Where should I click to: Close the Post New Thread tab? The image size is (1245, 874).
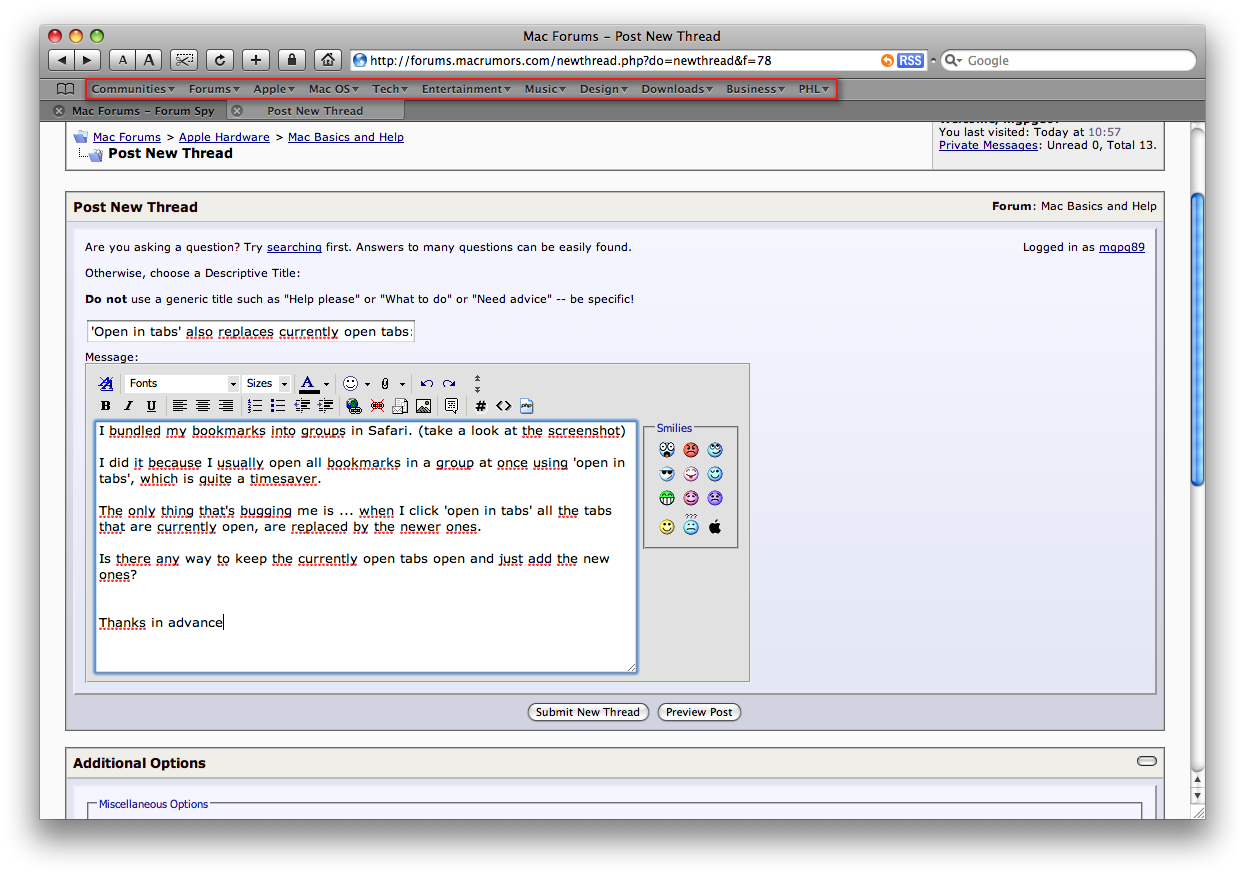coord(237,111)
